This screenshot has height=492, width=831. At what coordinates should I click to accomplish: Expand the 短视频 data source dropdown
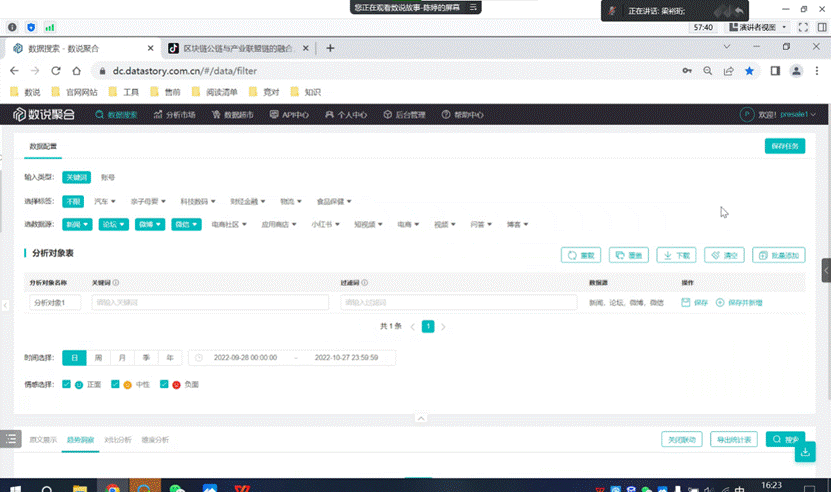(x=372, y=225)
